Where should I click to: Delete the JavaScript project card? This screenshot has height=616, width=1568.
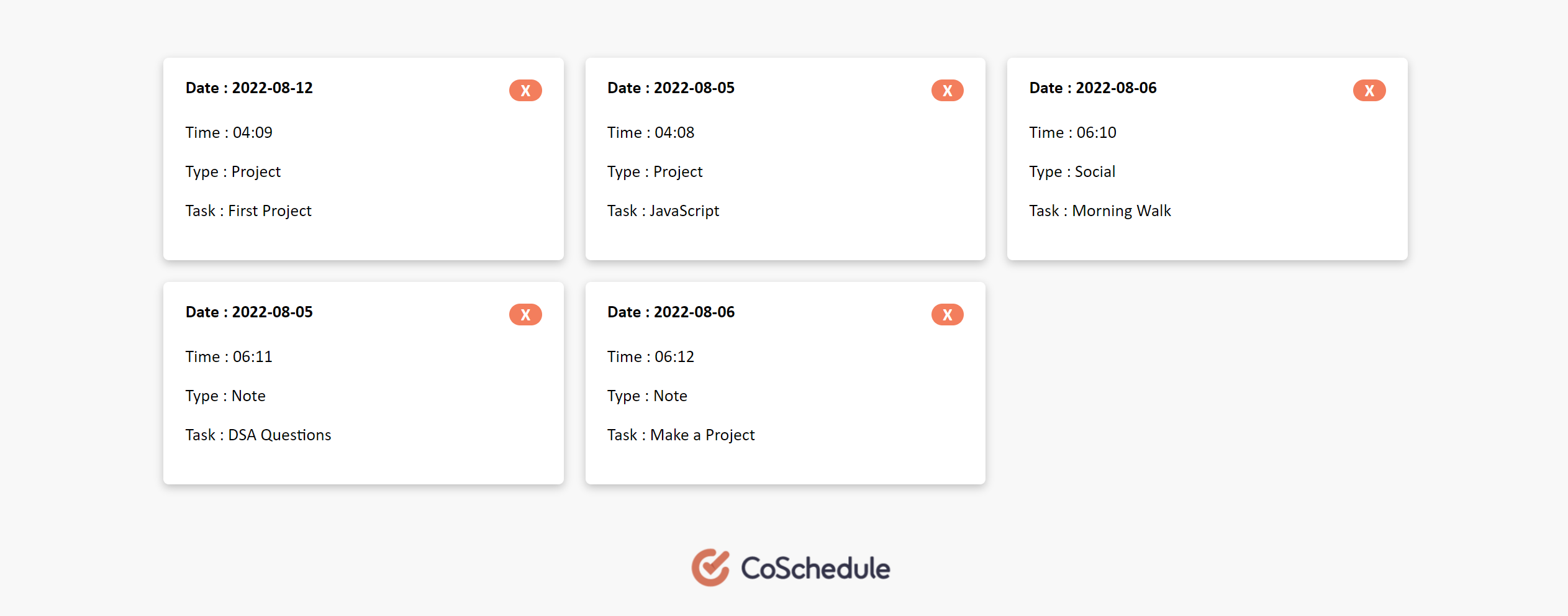point(947,90)
